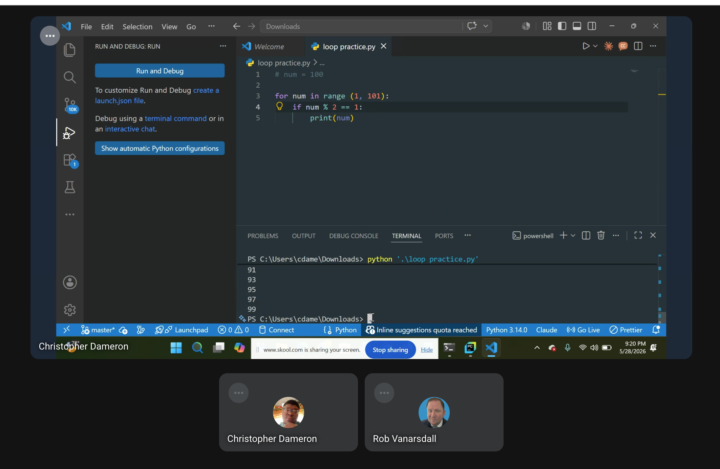Open the View menu
720x469 pixels.
pos(169,27)
